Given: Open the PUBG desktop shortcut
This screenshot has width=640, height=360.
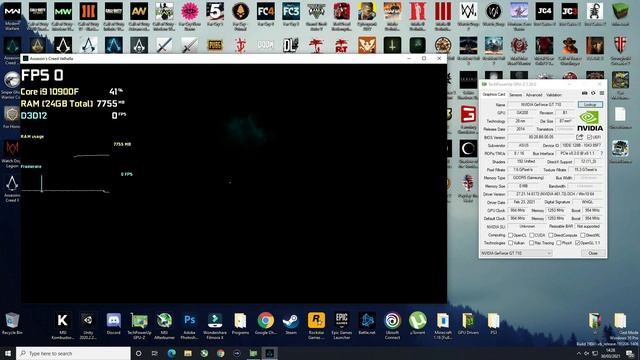Looking at the screenshot, I should (215, 45).
